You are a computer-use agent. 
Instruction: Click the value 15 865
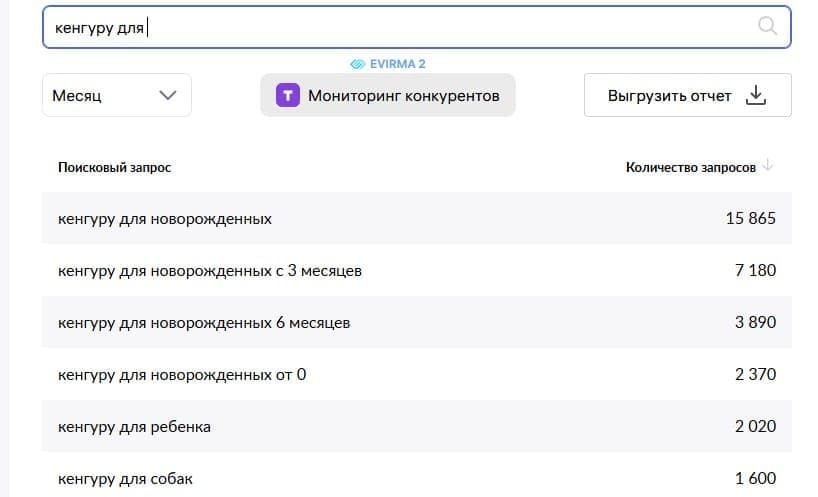(x=751, y=218)
